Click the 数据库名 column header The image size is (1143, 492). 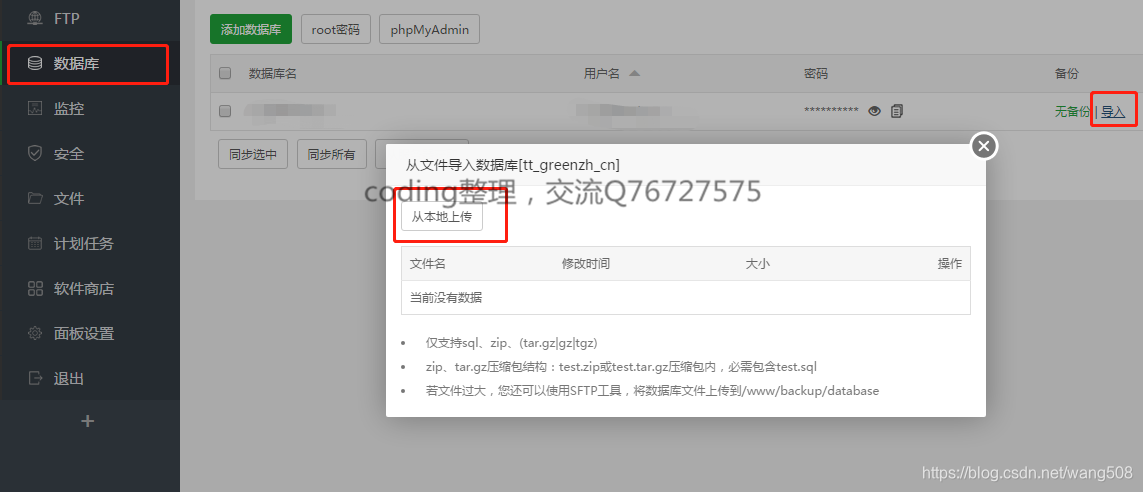coord(273,74)
